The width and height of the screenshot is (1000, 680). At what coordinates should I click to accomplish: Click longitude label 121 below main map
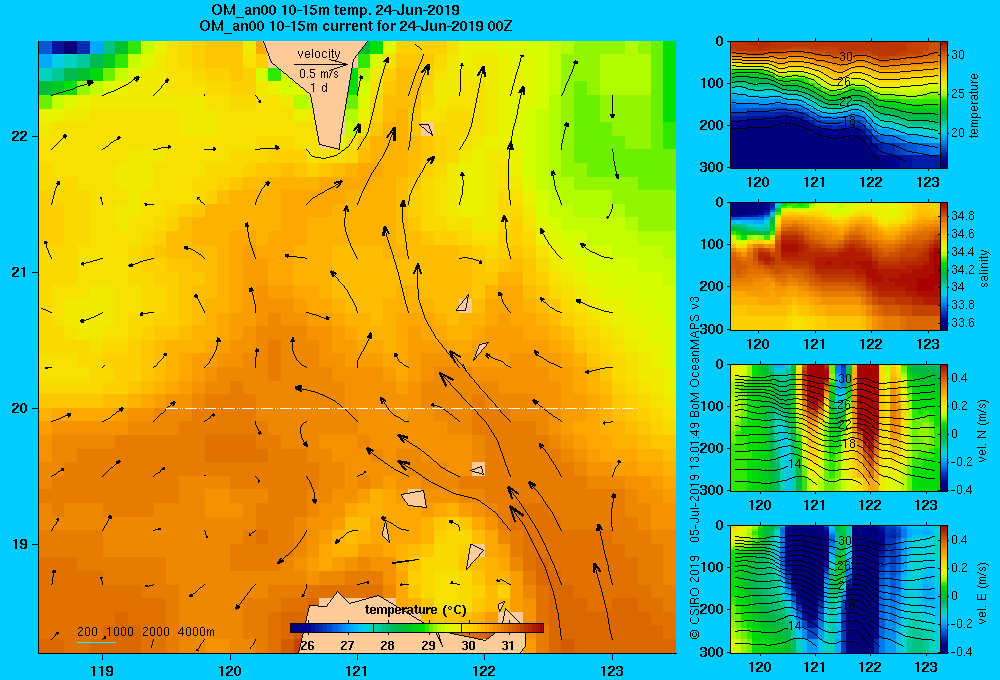click(357, 670)
